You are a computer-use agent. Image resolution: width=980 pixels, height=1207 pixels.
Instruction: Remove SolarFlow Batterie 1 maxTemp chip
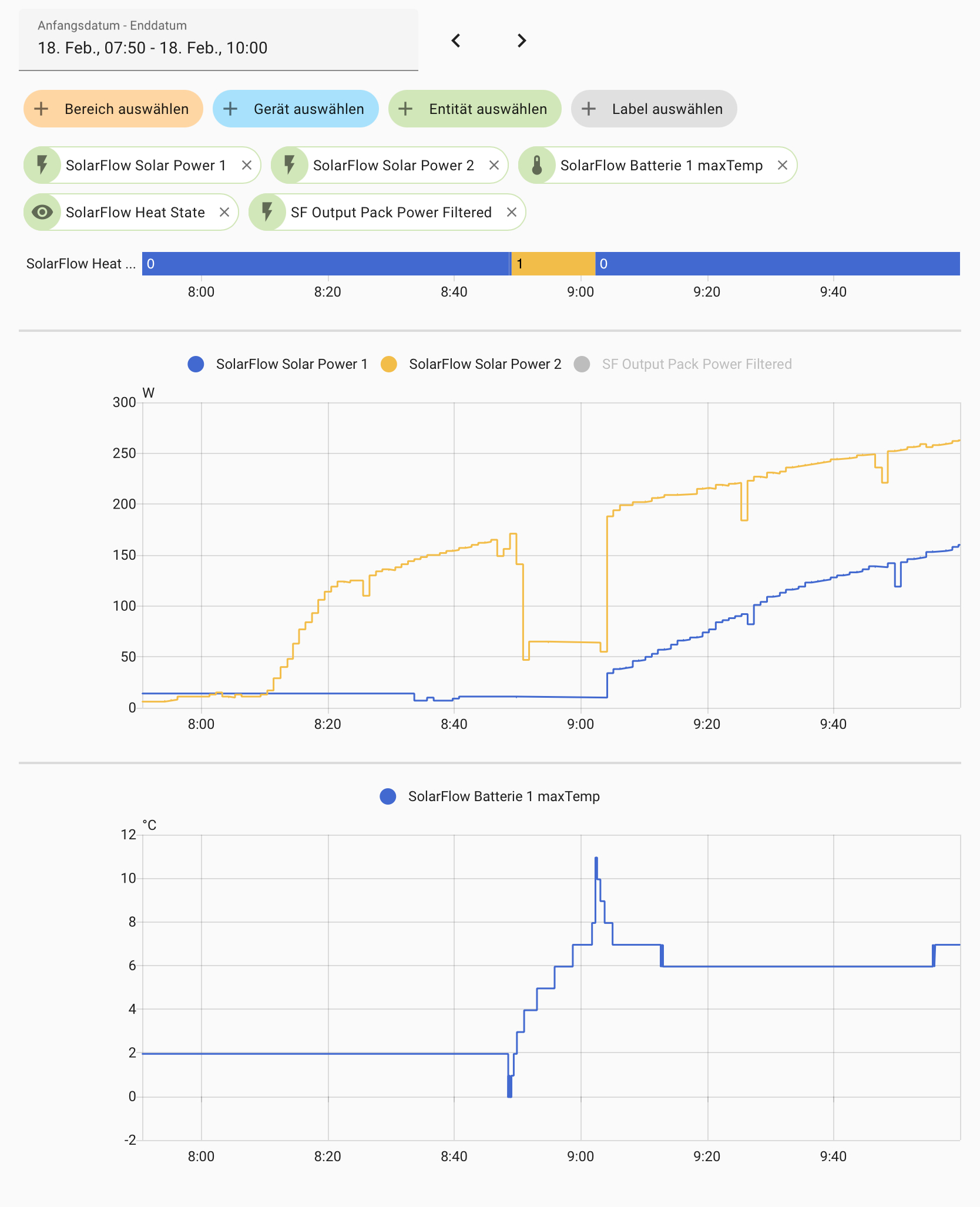pyautogui.click(x=783, y=166)
